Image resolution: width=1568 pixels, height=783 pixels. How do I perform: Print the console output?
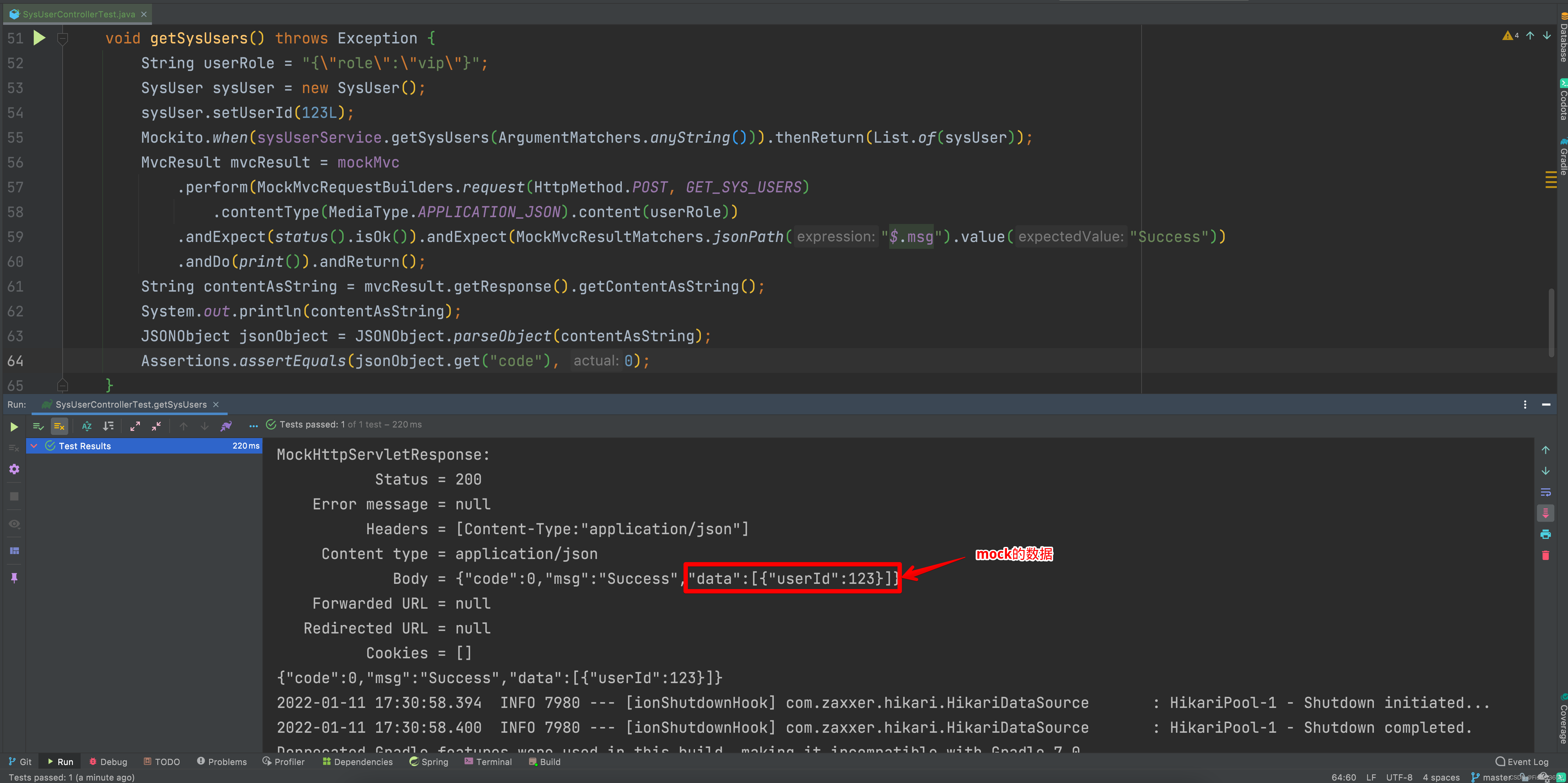click(x=1545, y=534)
